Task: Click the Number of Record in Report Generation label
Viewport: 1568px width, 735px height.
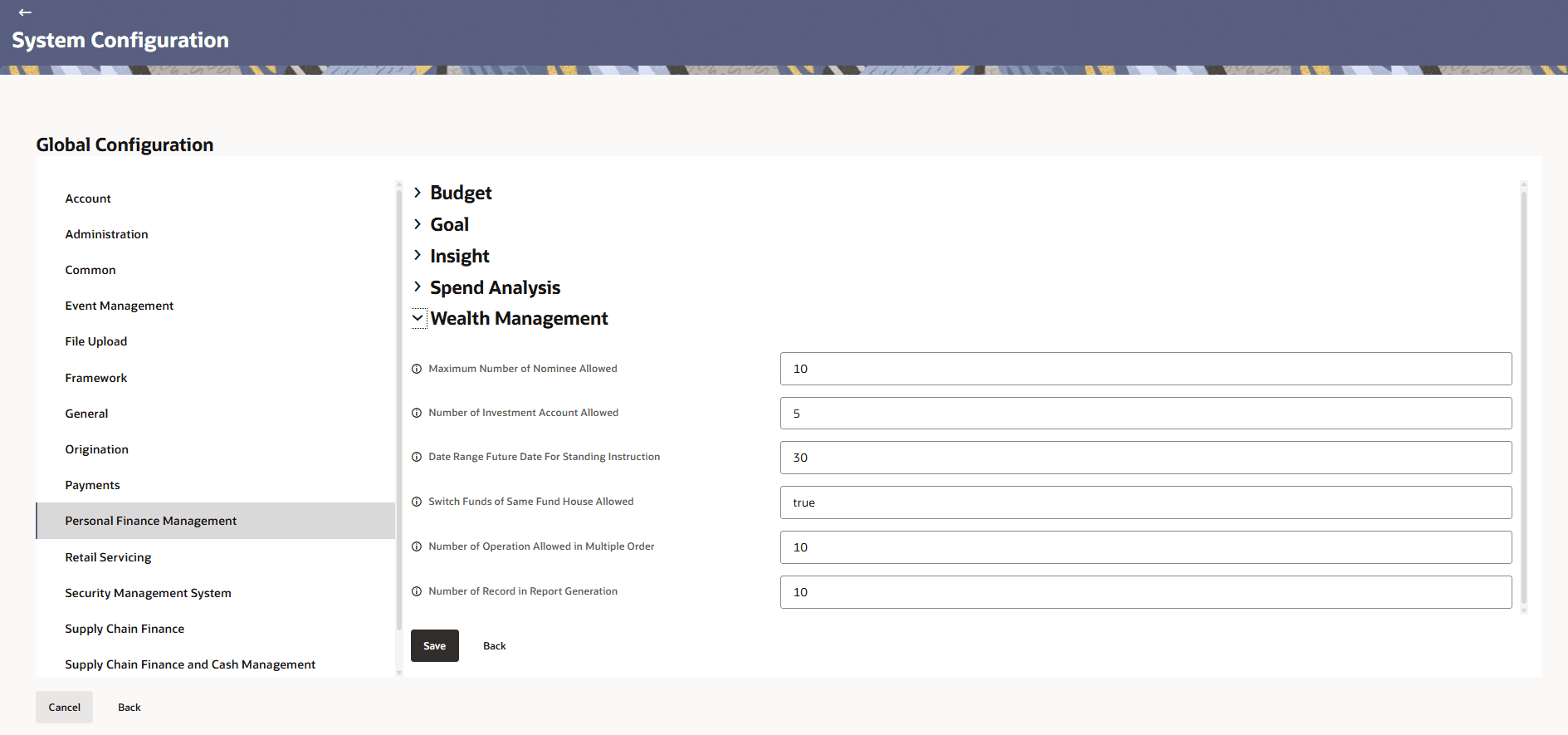Action: 523,591
